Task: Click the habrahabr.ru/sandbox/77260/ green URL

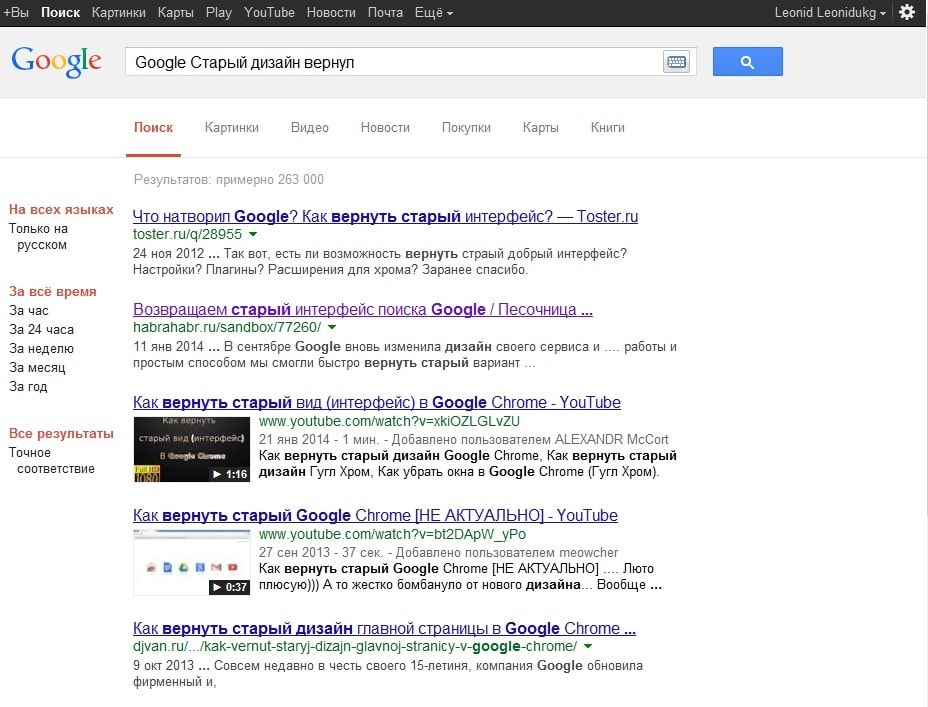Action: tap(227, 327)
